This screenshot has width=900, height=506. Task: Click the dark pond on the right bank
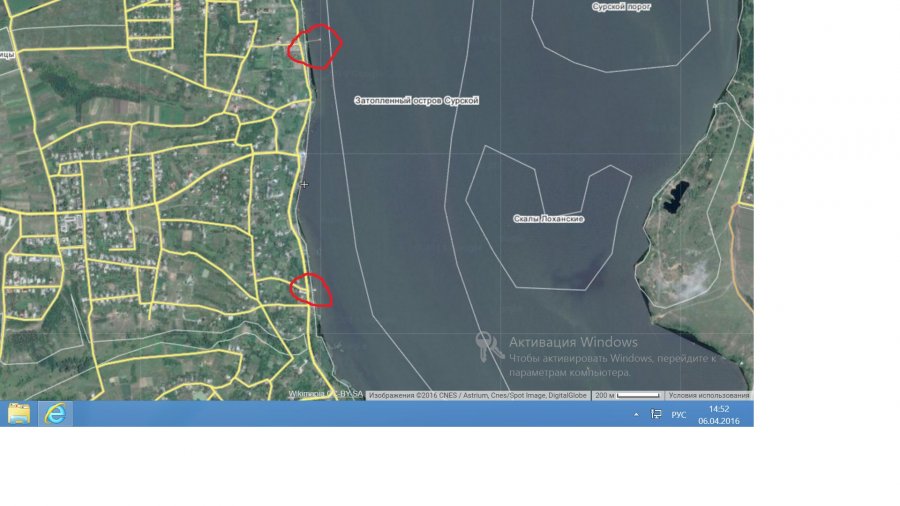676,194
